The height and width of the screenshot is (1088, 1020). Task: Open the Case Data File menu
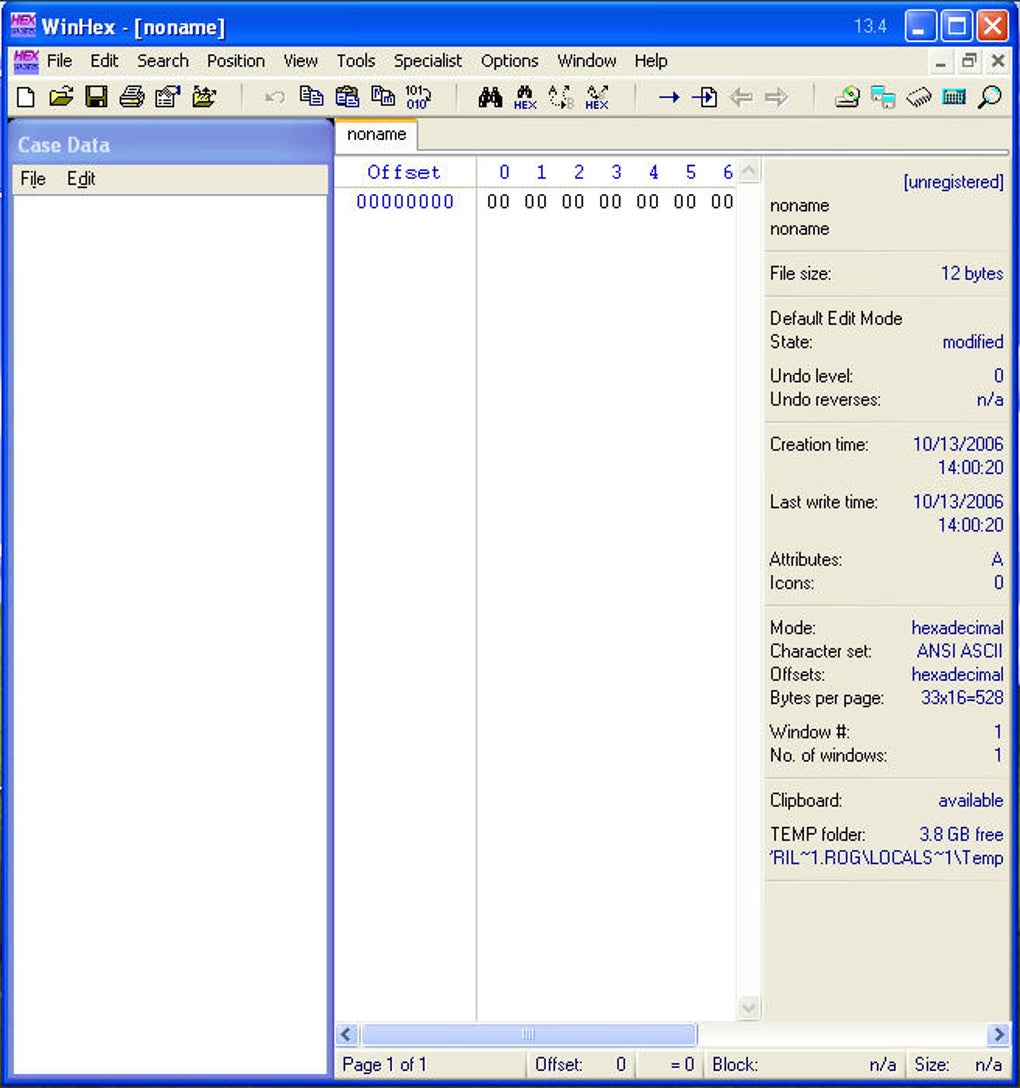tap(33, 179)
